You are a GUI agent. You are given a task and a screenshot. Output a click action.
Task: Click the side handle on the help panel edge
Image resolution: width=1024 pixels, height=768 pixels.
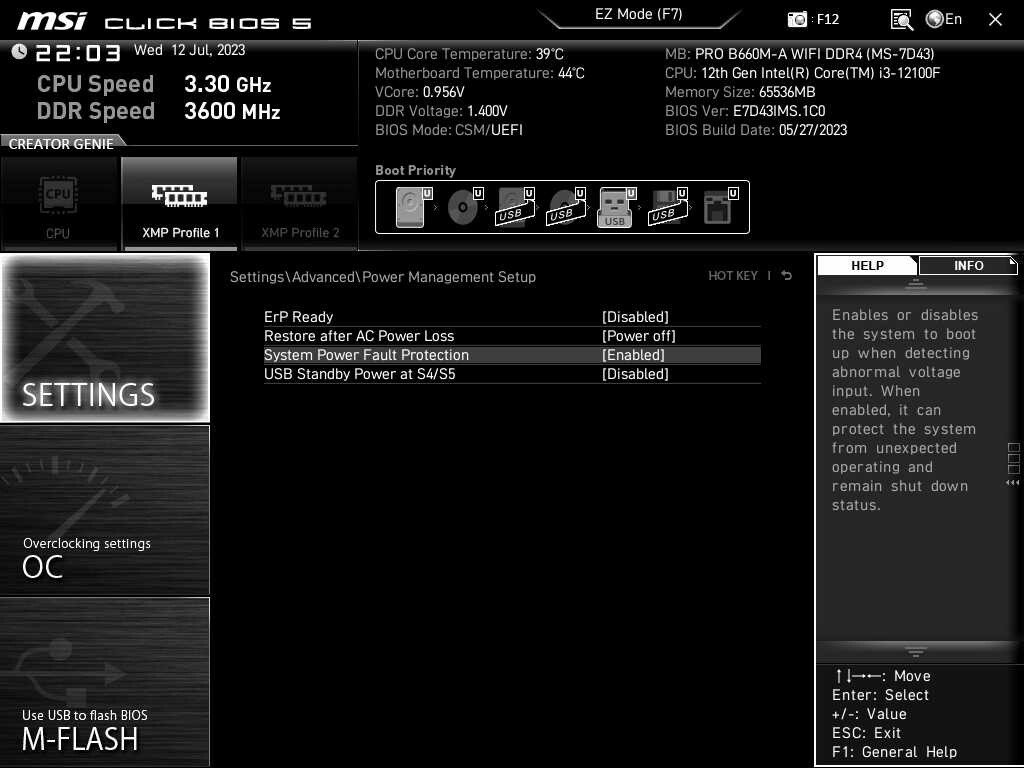click(1013, 464)
